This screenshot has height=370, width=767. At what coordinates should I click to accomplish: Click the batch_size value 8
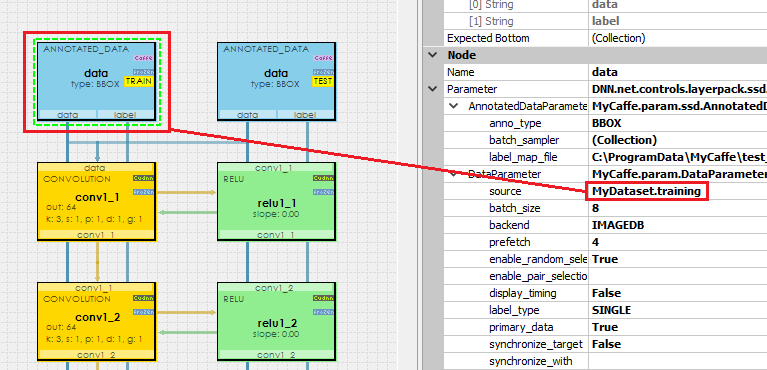tap(595, 208)
